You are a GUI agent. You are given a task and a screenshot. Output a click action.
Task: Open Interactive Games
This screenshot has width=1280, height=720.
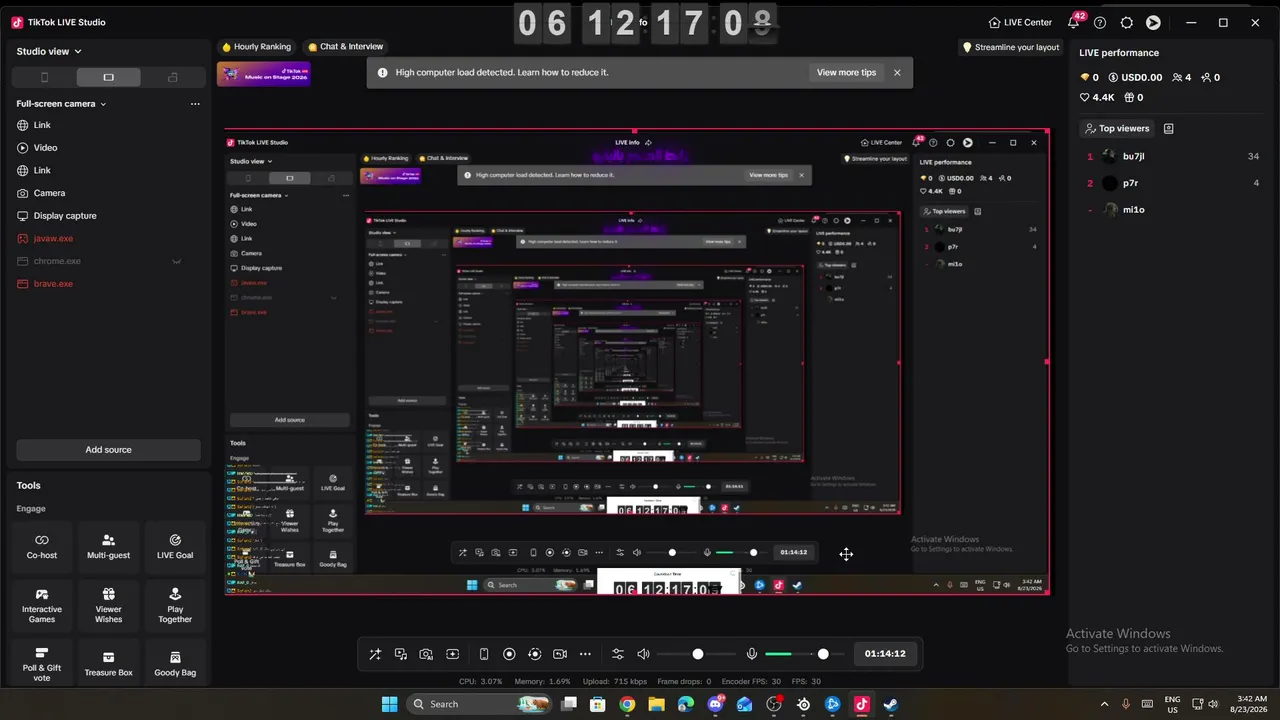(x=42, y=605)
